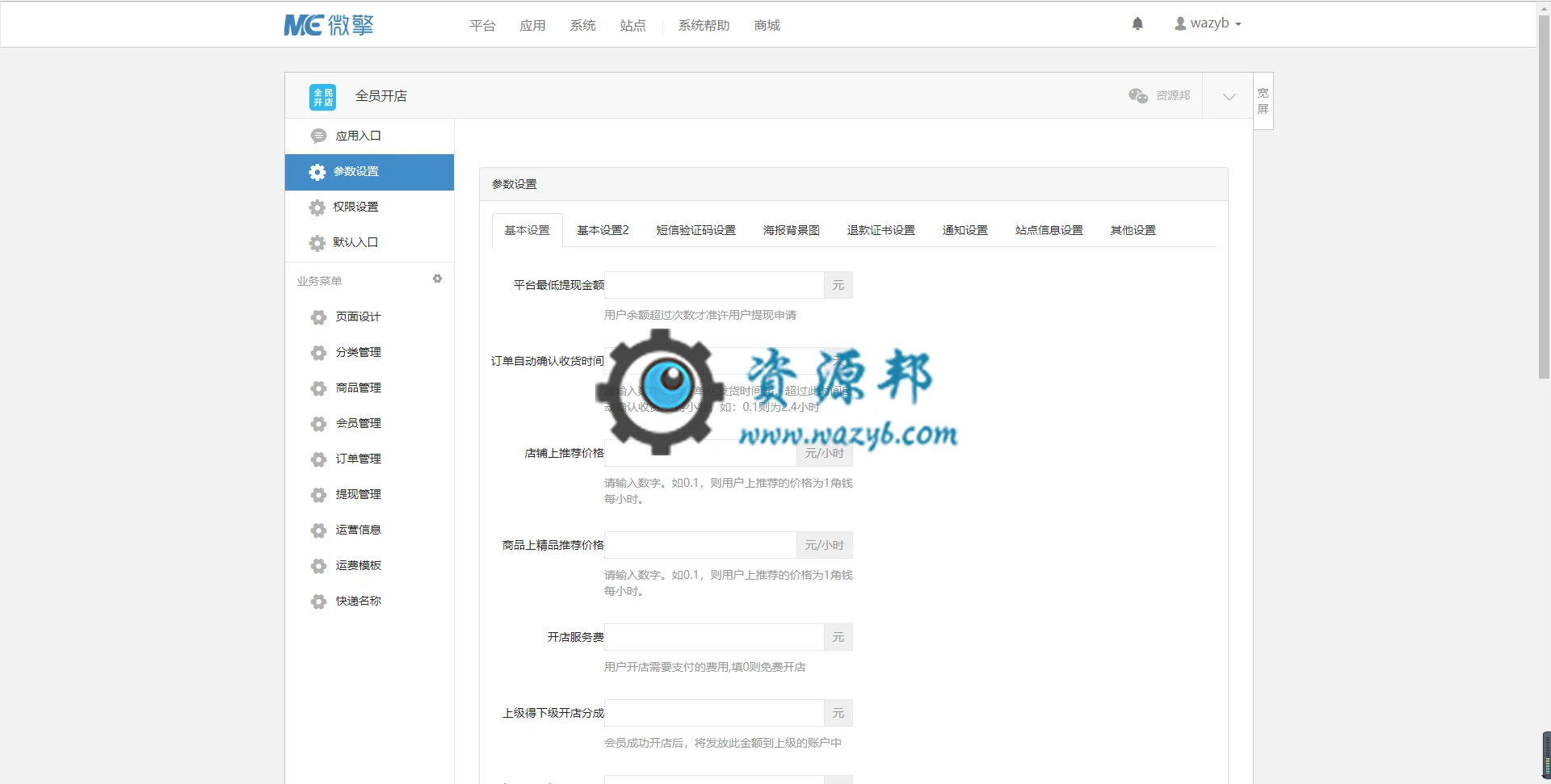Open the wazyb user dropdown
The image size is (1551, 784).
click(1208, 23)
